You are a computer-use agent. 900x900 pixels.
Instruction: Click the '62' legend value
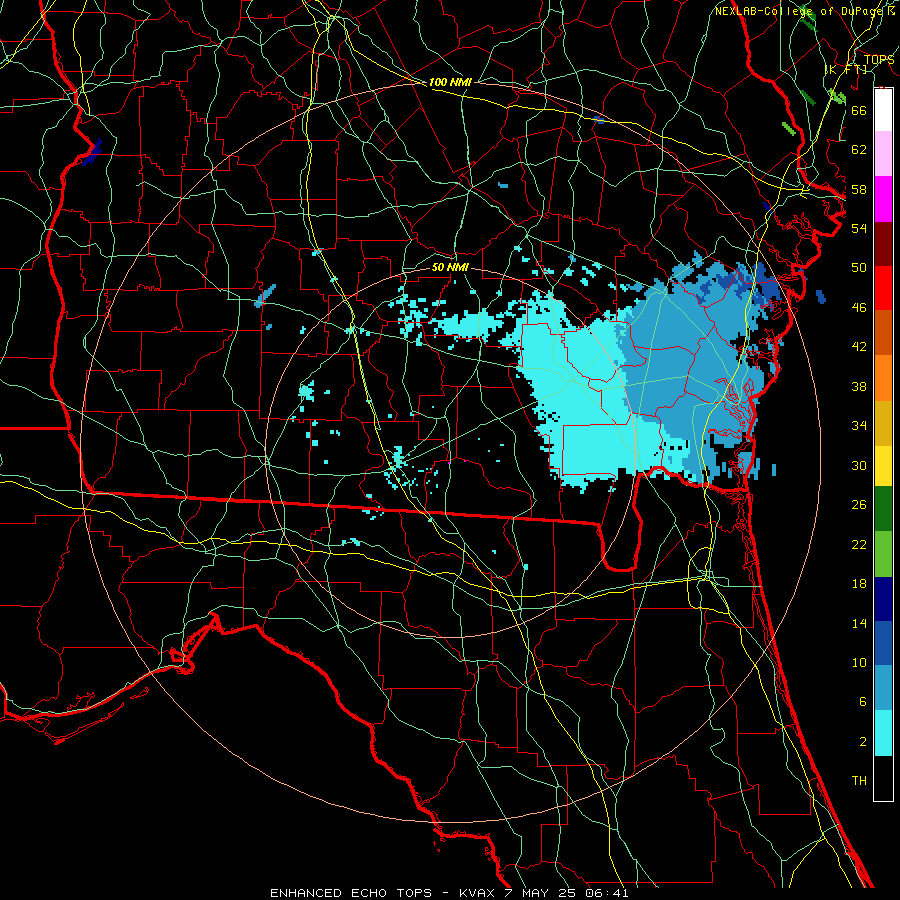(x=859, y=150)
